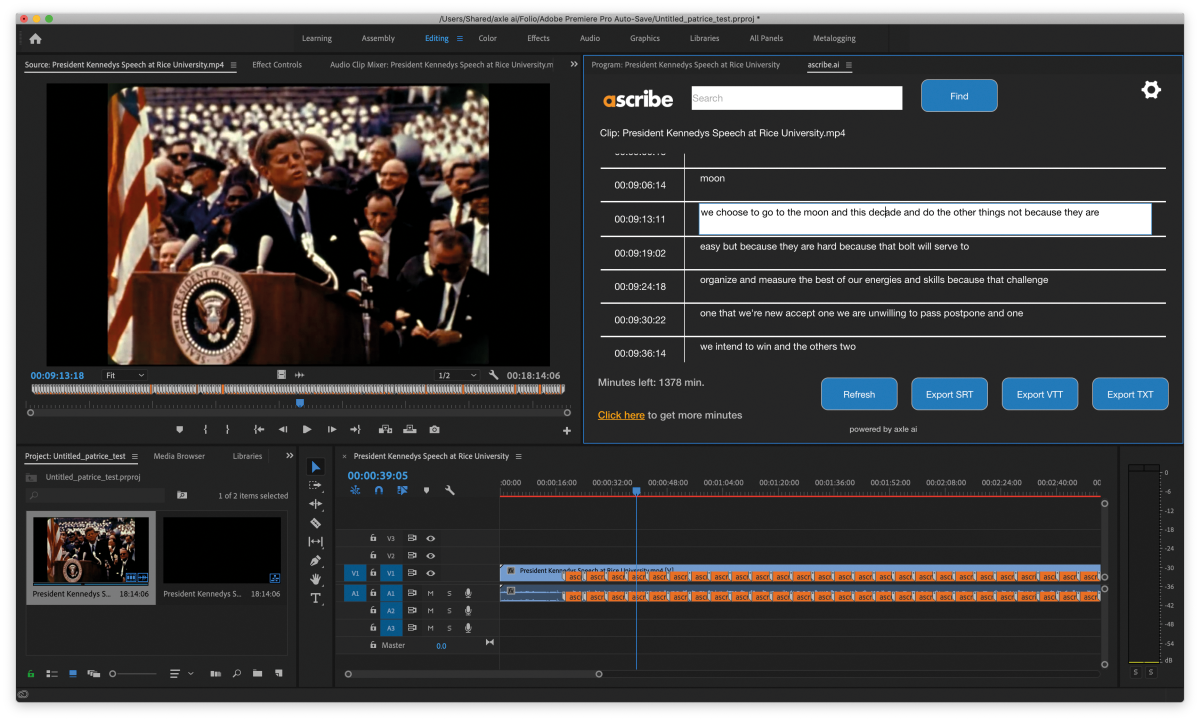Open the Media Browser tab
Screen dimensions: 1200x721
point(179,456)
